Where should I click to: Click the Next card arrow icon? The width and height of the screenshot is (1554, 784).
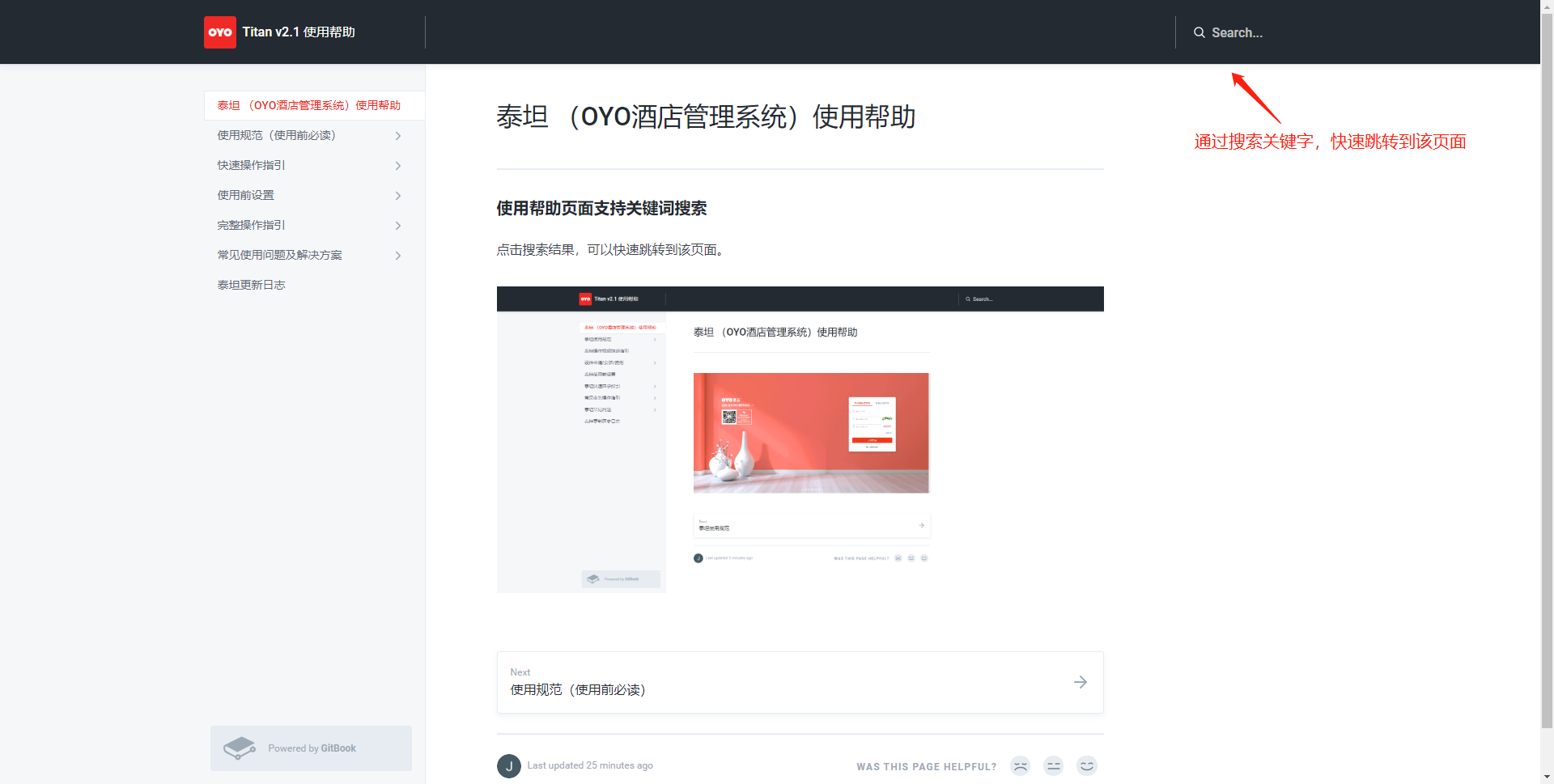1081,682
